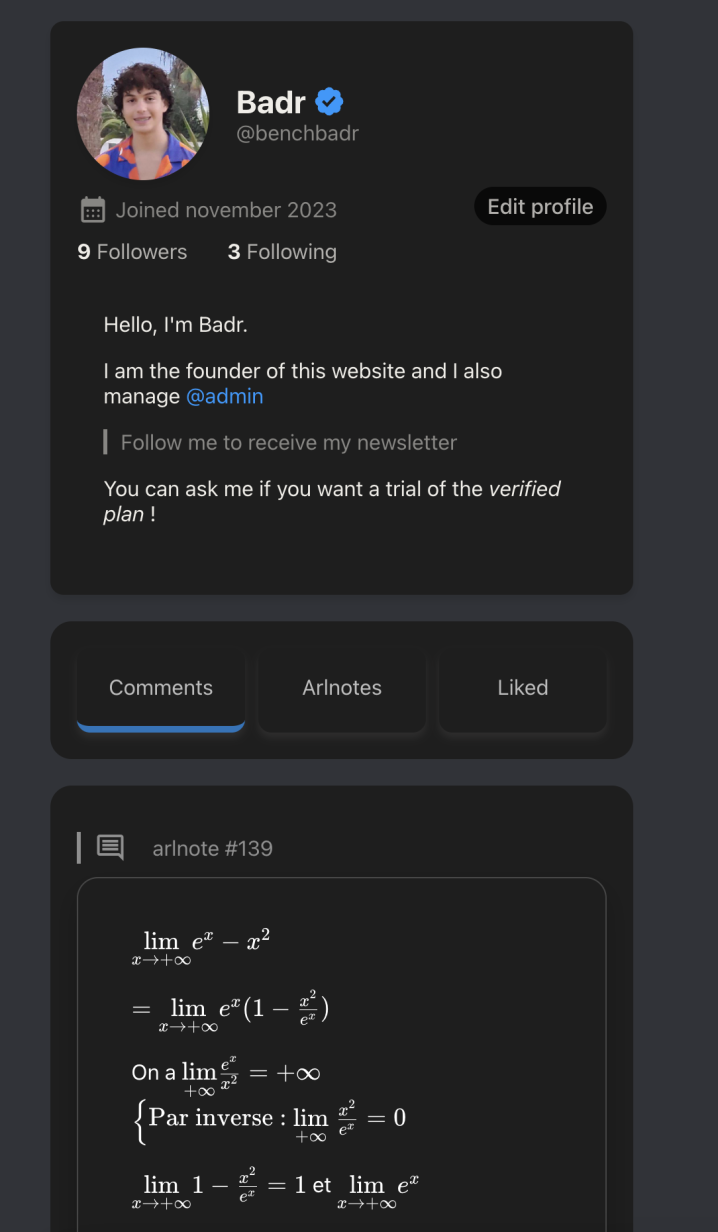This screenshot has height=1232, width=718.
Task: Click the comment bubble icon near arlnote #139
Action: pyautogui.click(x=110, y=848)
